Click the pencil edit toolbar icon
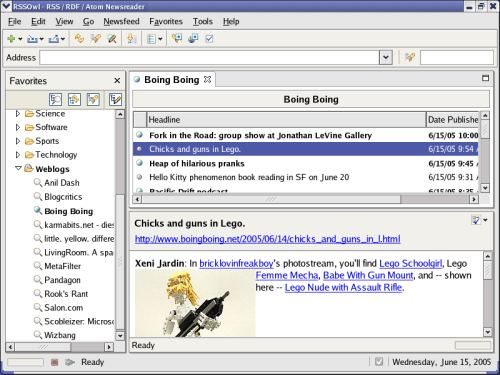500x375 pixels. point(112,39)
